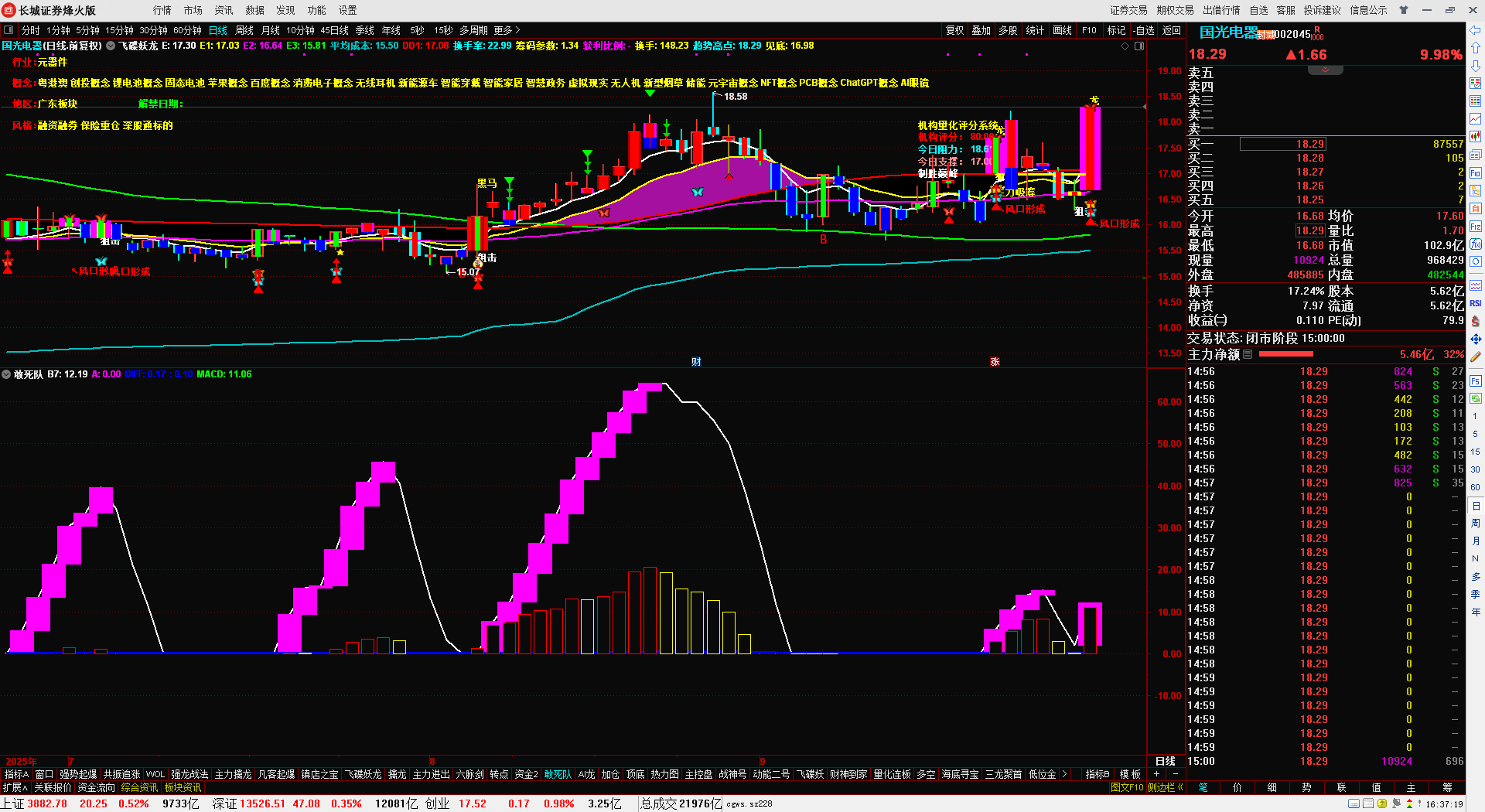Click the green refresh icon in sidebar
The height and width of the screenshot is (812, 1485).
click(1476, 398)
